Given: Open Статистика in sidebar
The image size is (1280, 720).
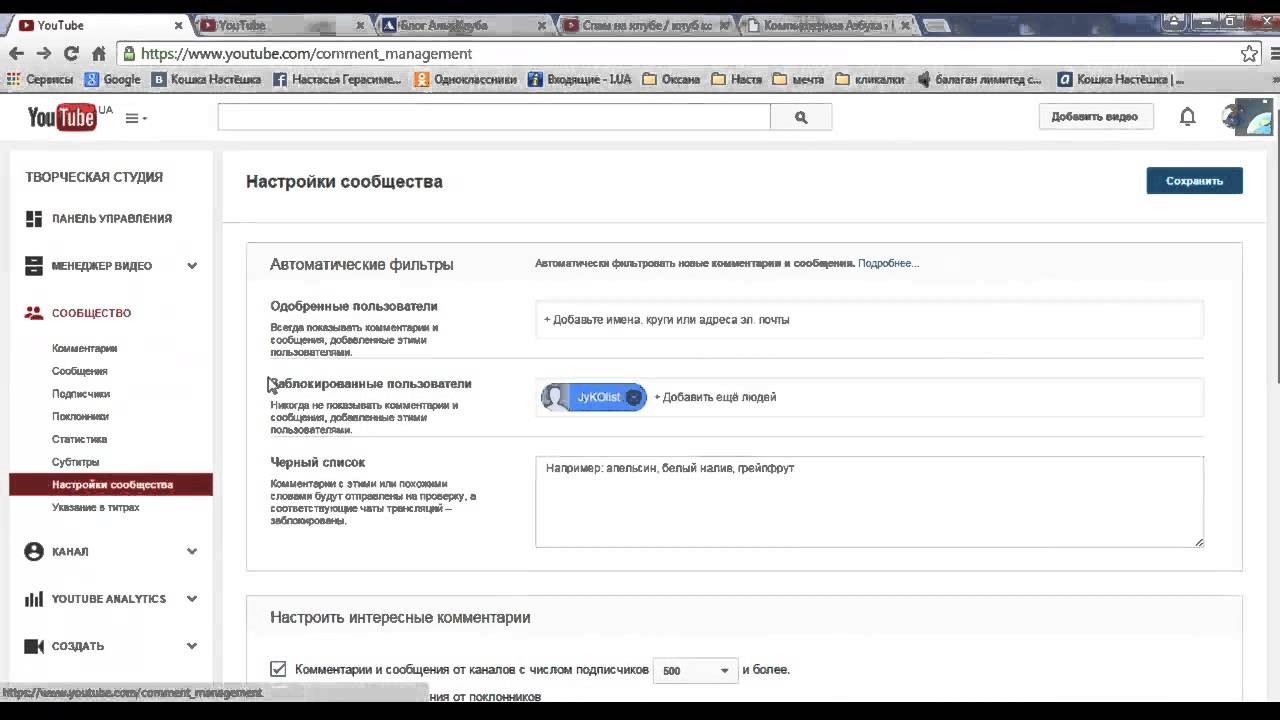Looking at the screenshot, I should pos(79,439).
